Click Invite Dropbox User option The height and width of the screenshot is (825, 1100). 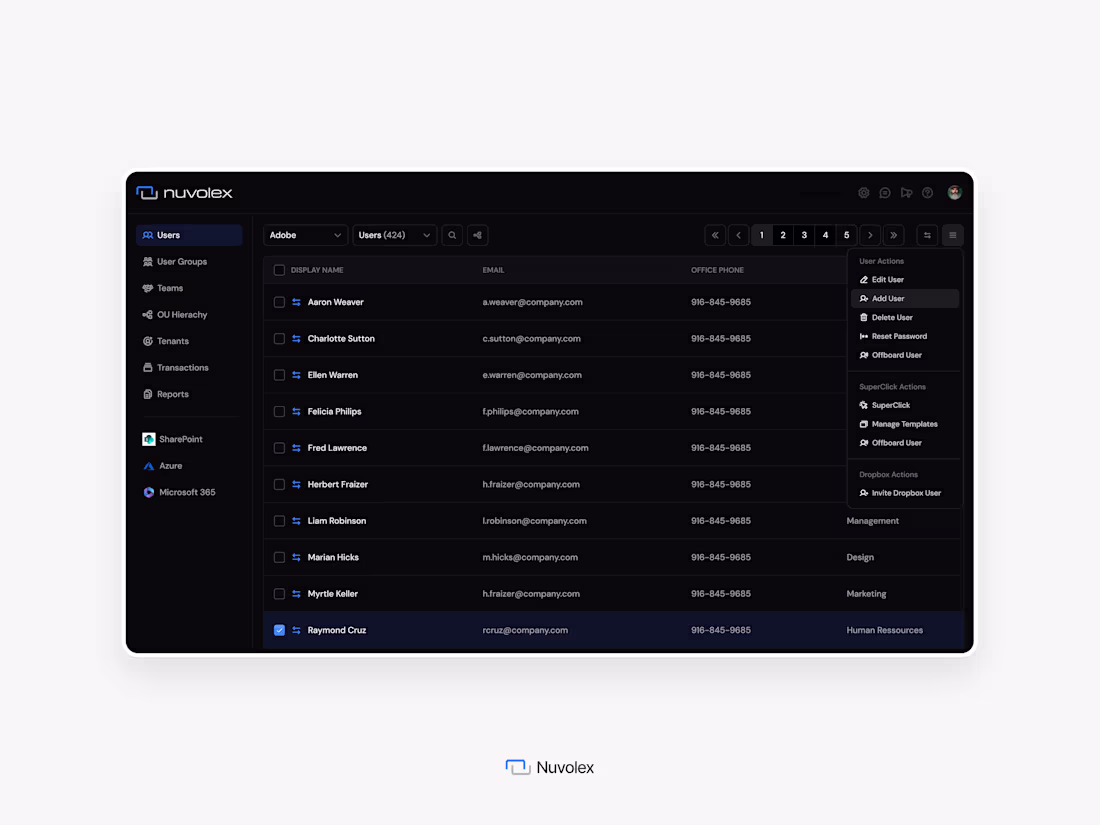pyautogui.click(x=908, y=492)
